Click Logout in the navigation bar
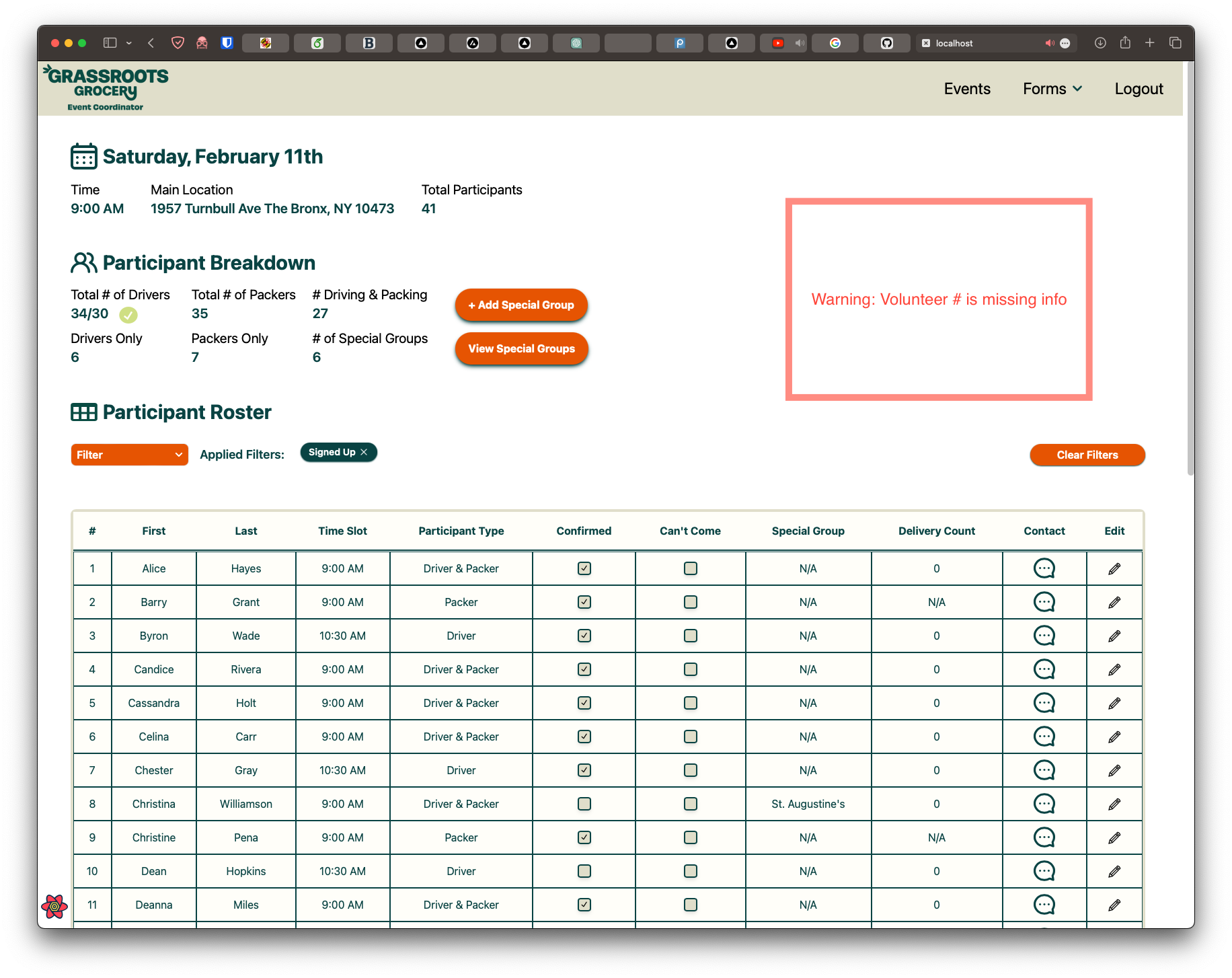 [x=1139, y=88]
